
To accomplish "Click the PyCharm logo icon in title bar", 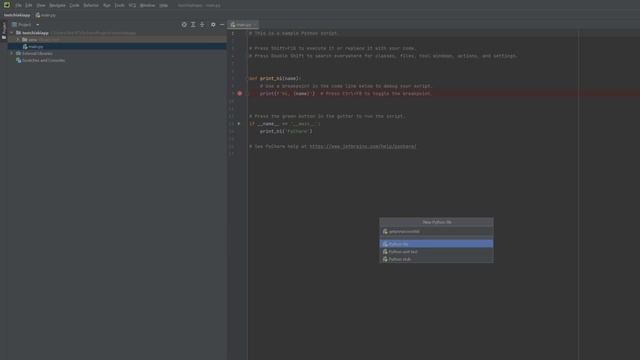I will coord(7,5).
